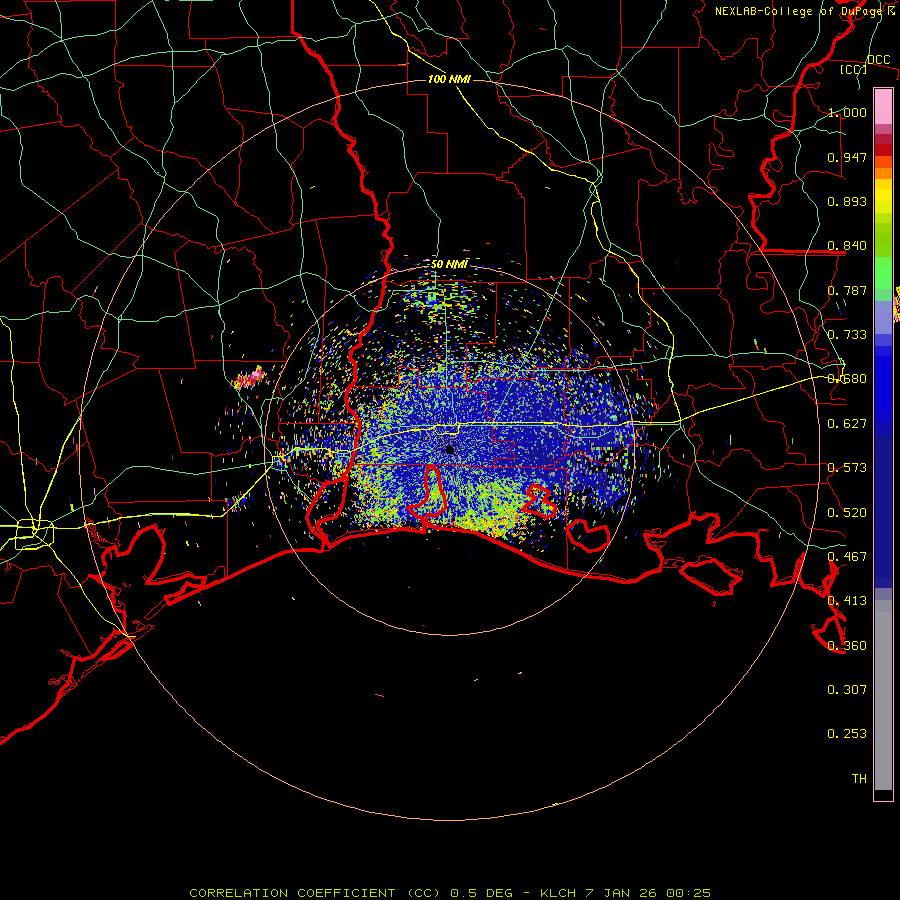
Task: Click the 0.573 color scale value
Action: click(847, 468)
